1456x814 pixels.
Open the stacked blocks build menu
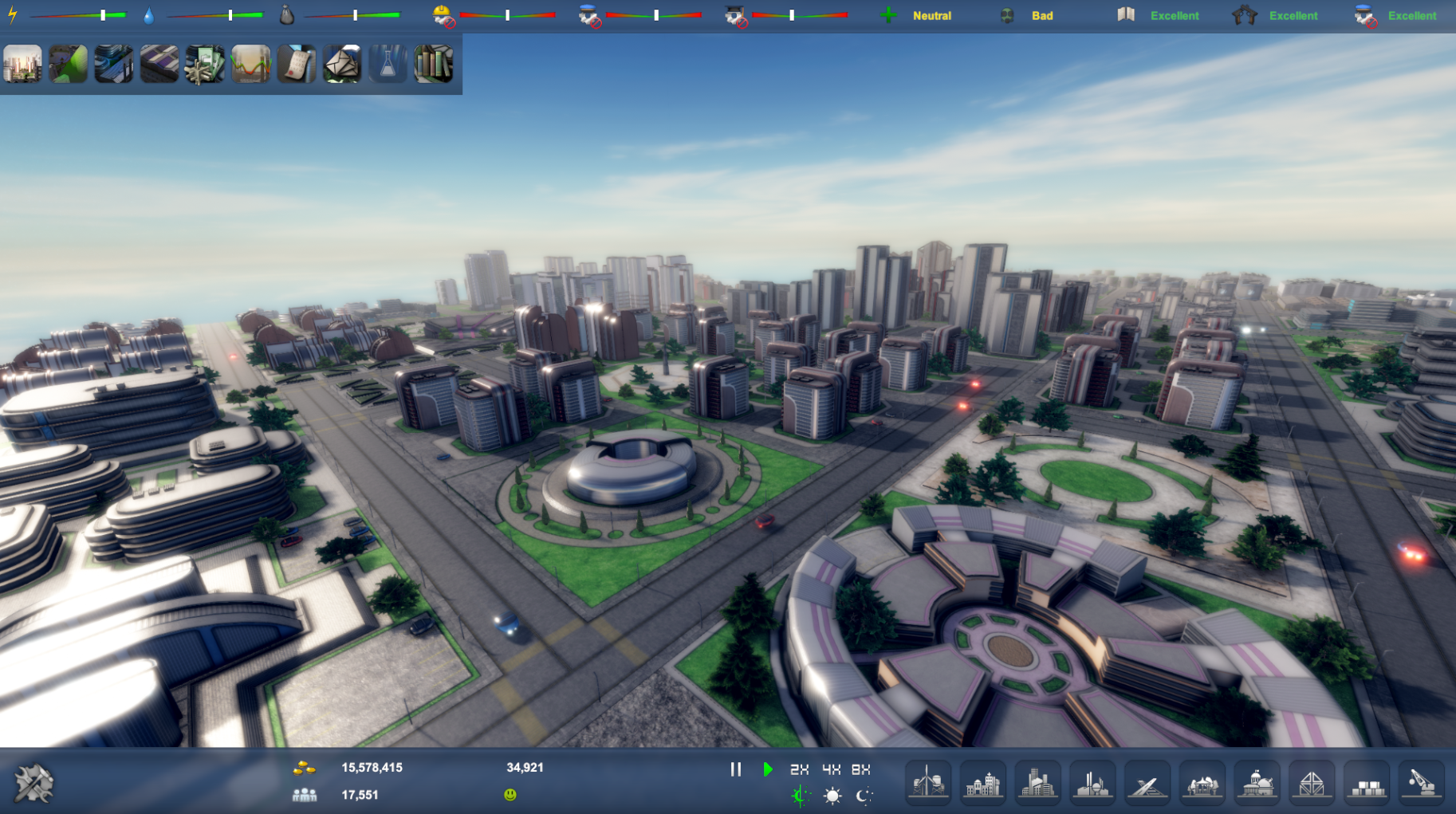click(1367, 782)
